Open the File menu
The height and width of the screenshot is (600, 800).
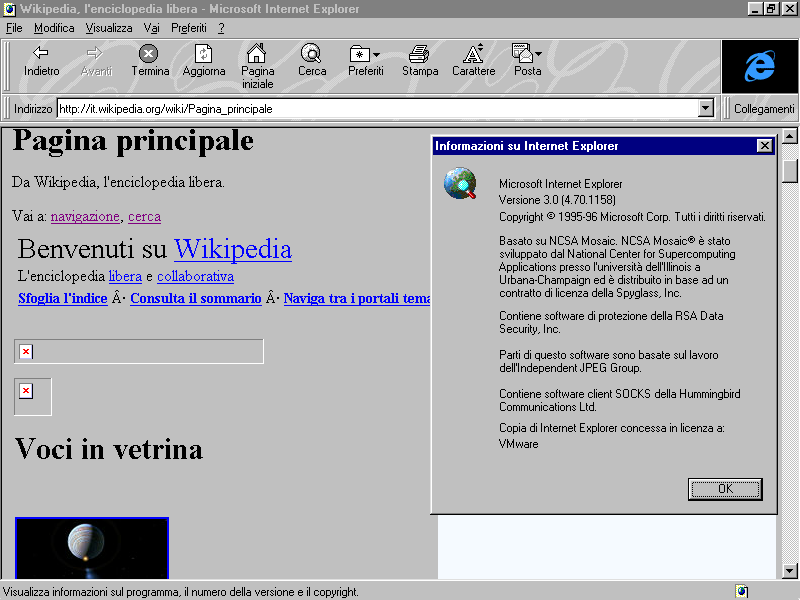click(x=14, y=28)
